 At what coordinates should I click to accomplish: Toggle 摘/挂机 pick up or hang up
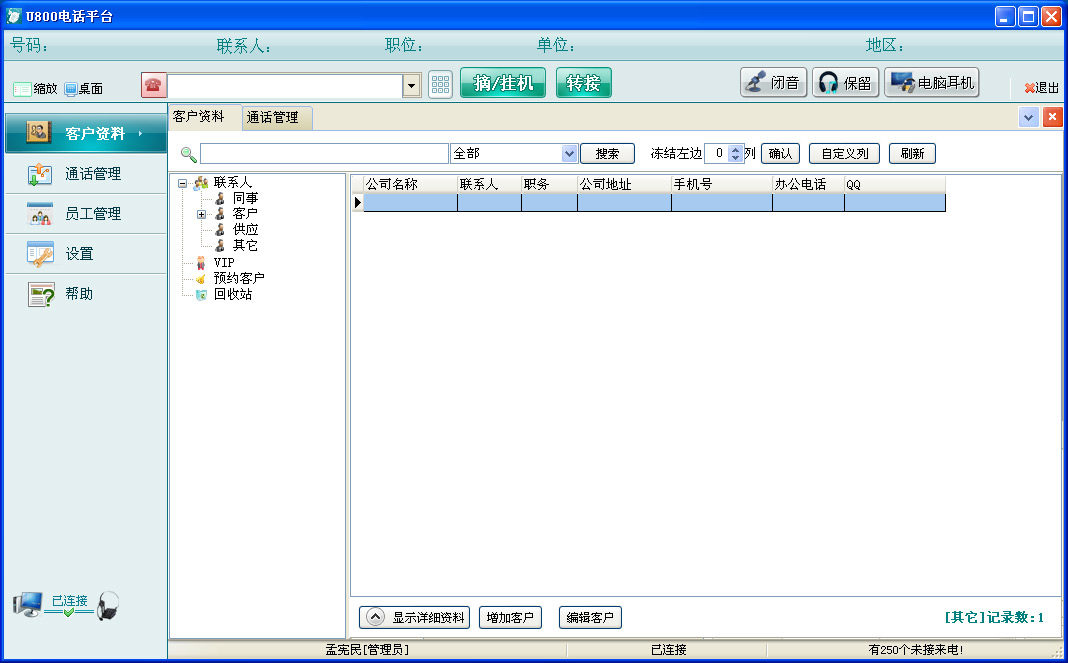click(x=503, y=82)
